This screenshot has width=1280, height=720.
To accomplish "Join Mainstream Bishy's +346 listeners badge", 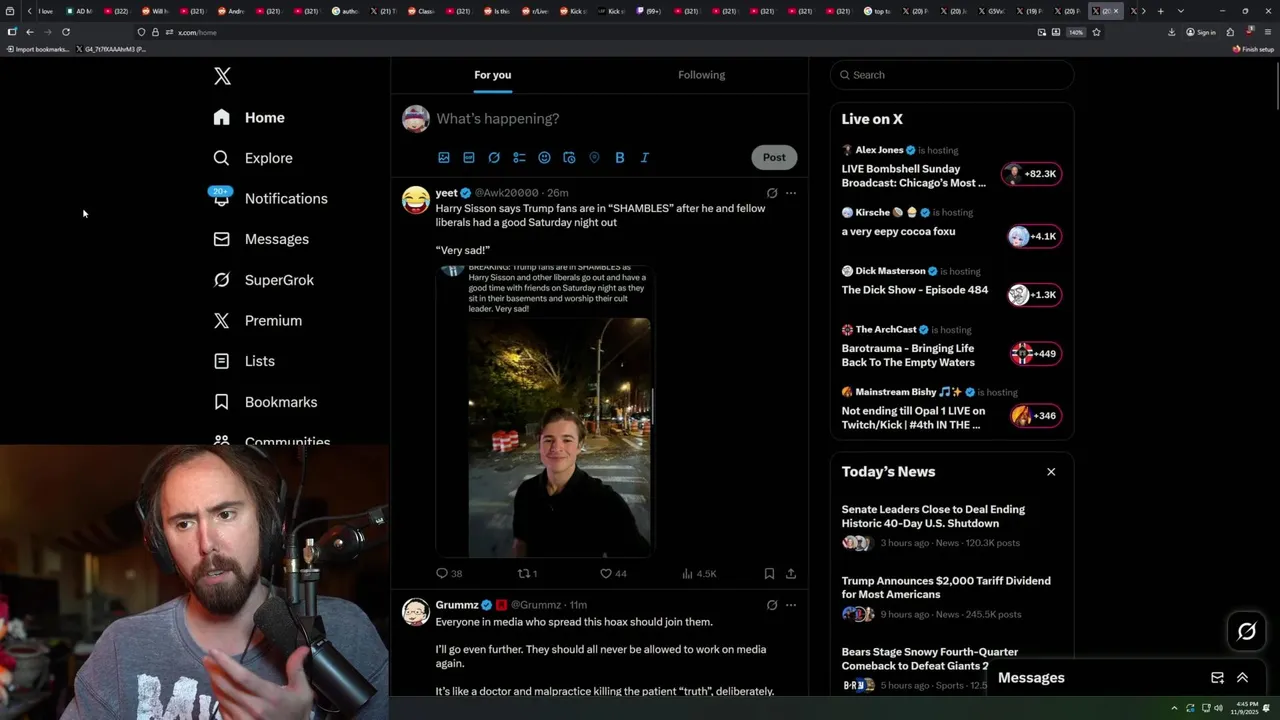I will pos(1035,415).
